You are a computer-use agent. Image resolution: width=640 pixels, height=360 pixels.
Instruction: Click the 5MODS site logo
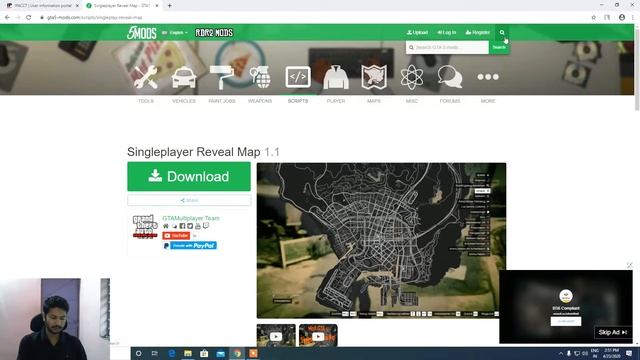142,33
